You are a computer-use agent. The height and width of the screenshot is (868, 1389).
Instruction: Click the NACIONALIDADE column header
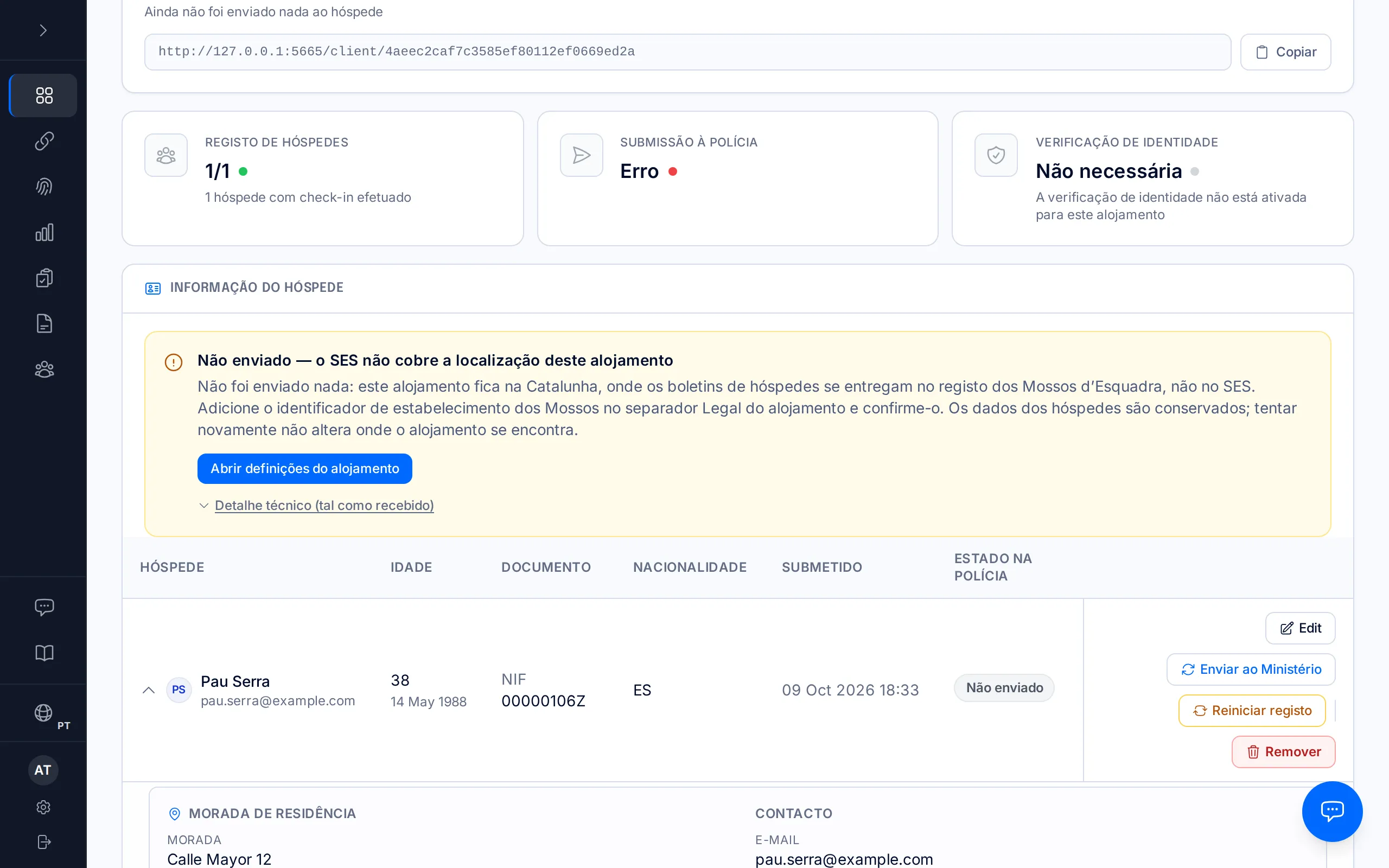click(x=689, y=567)
